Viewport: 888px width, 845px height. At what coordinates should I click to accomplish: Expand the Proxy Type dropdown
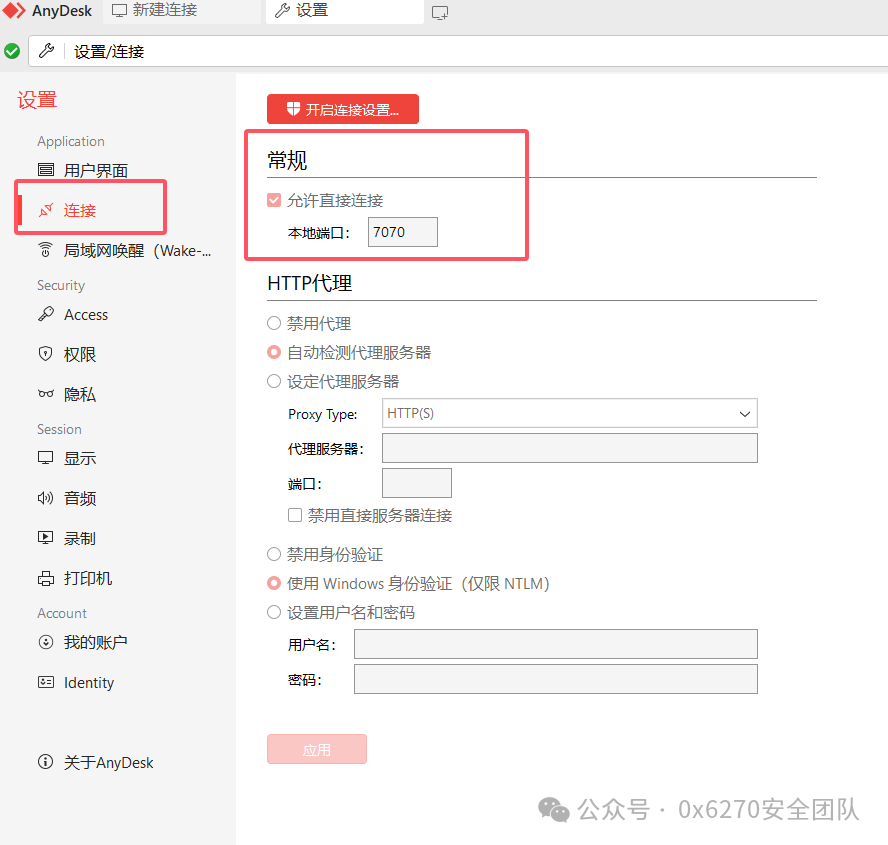[x=570, y=413]
